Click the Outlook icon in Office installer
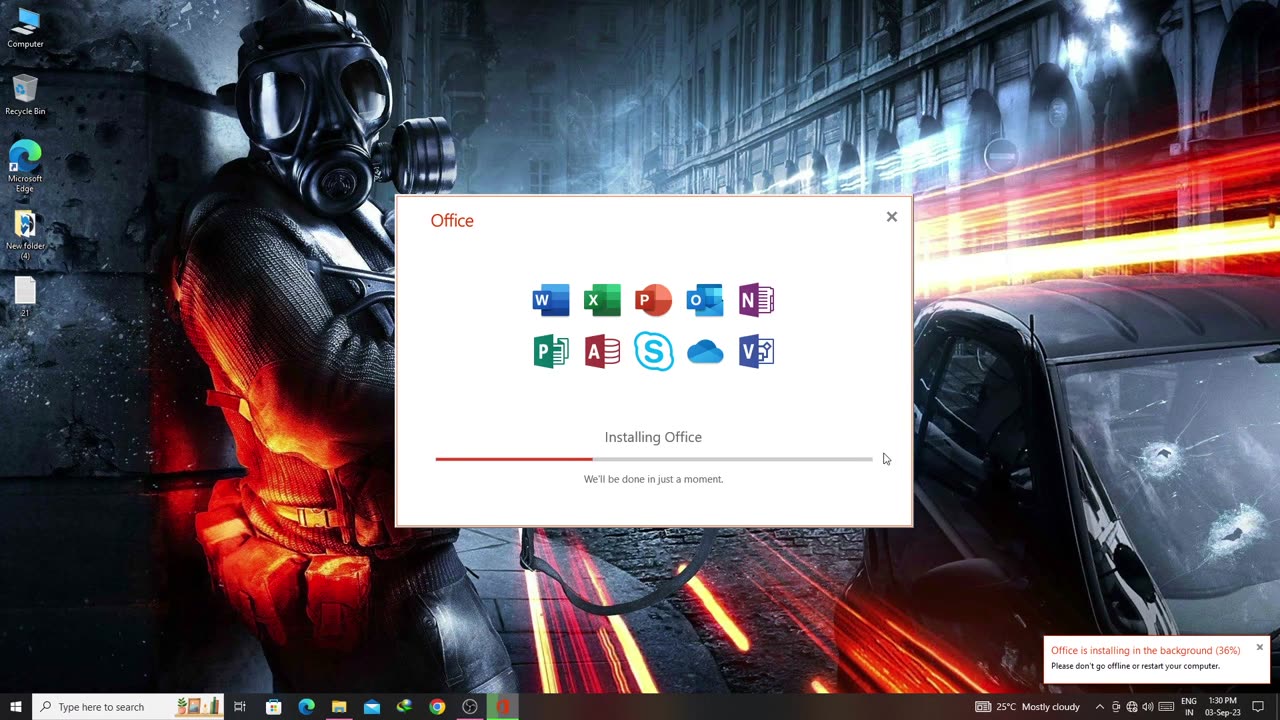Screen dimensions: 1280x720 click(704, 300)
